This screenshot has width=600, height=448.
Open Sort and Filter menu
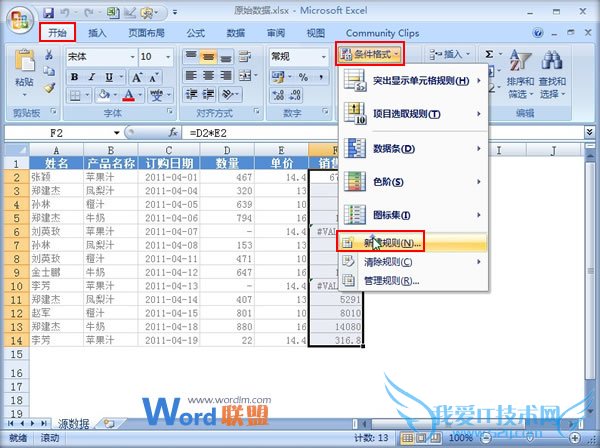tap(520, 73)
